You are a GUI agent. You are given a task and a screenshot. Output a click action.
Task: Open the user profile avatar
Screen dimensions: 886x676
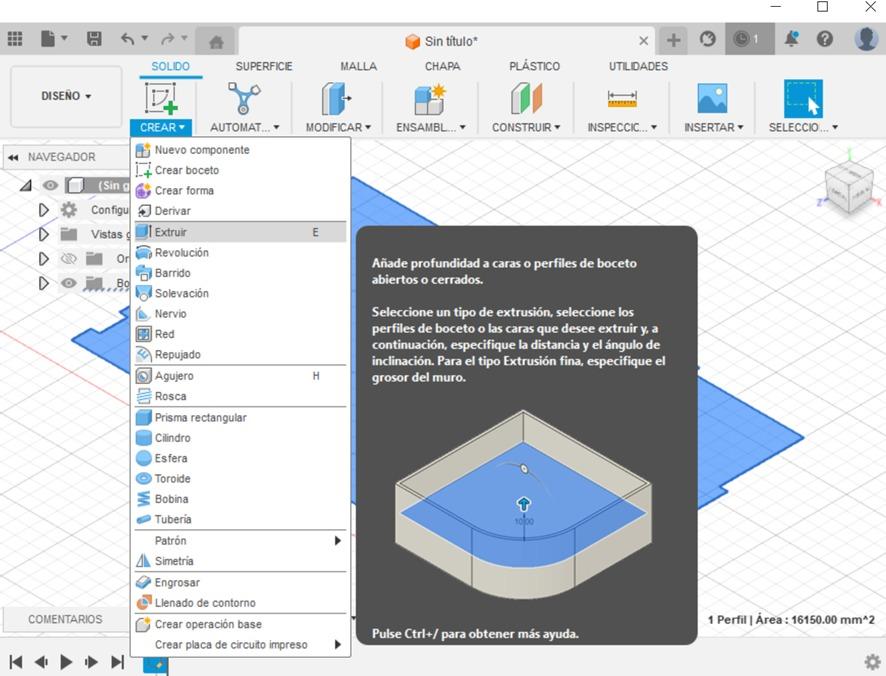click(x=866, y=39)
